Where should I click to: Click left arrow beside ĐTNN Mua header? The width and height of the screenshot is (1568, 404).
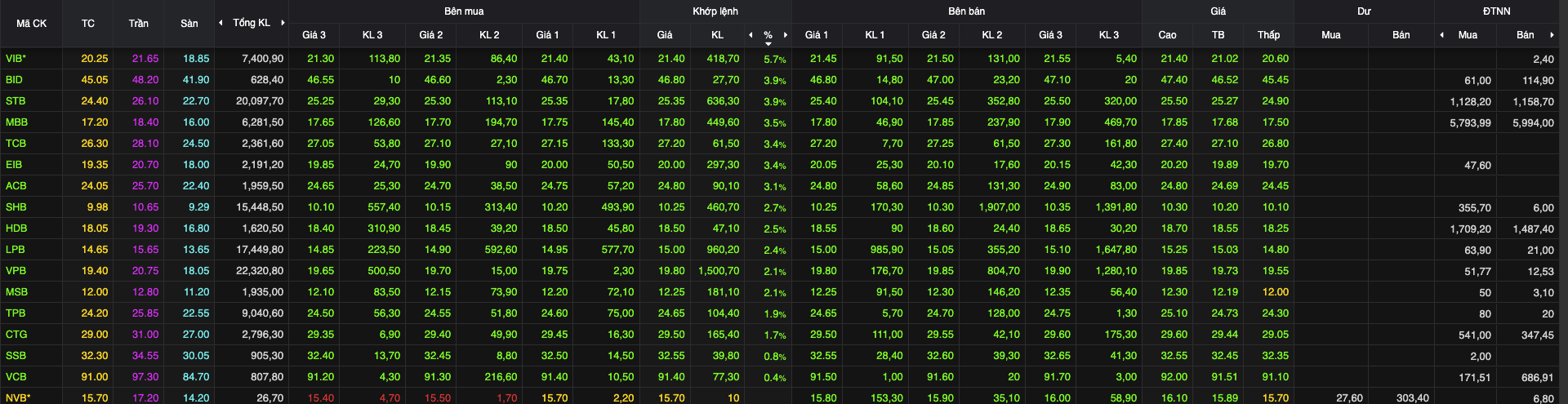[x=1441, y=35]
